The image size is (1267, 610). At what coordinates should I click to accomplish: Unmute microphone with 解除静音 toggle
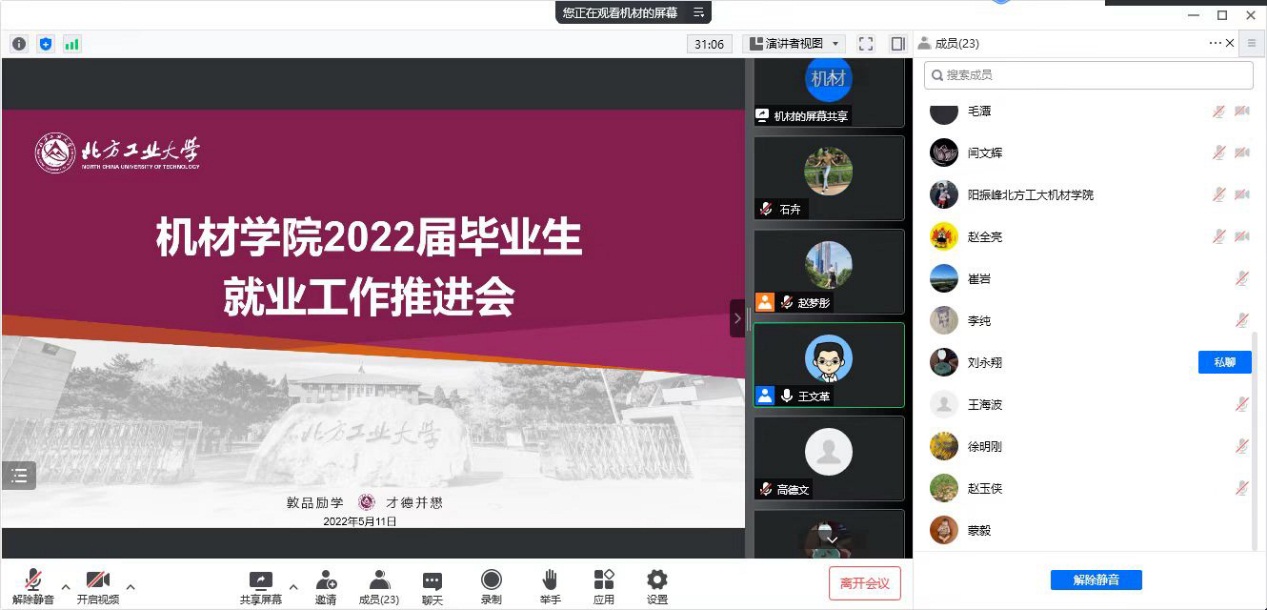(x=33, y=586)
